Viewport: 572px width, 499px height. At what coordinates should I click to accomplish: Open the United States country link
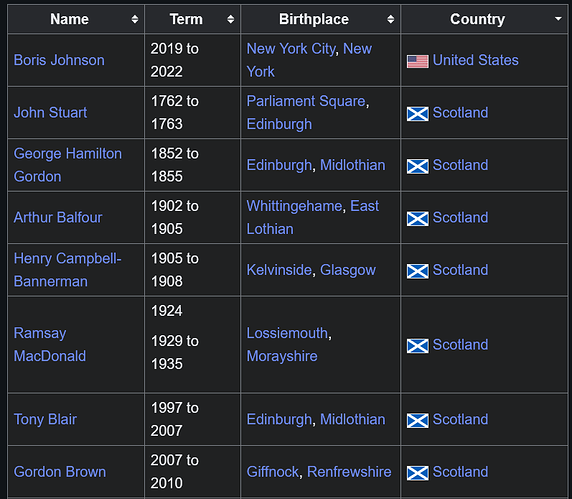click(x=475, y=60)
